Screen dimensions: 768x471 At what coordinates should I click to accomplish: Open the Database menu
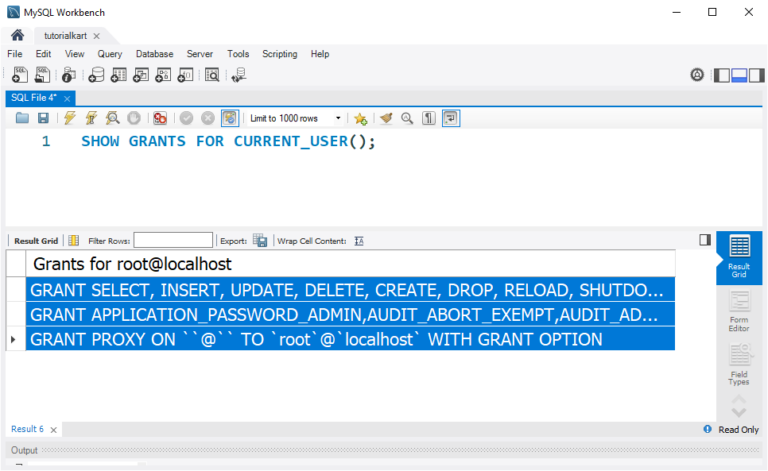(x=154, y=54)
